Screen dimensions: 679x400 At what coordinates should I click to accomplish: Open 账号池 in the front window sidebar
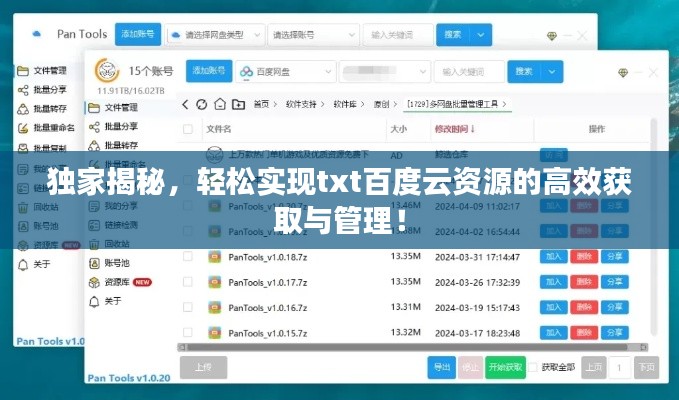tap(109, 263)
